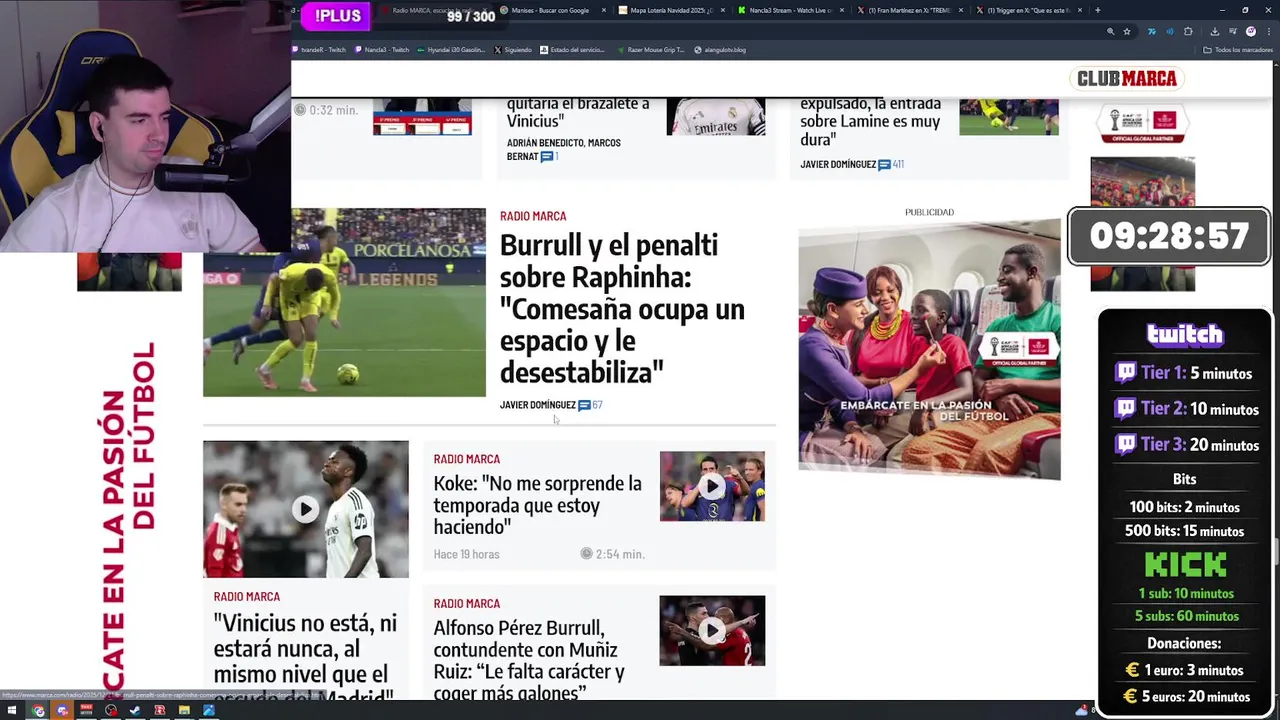Open the Siguiendo X bookmark
The height and width of the screenshot is (720, 1280).
tap(513, 50)
